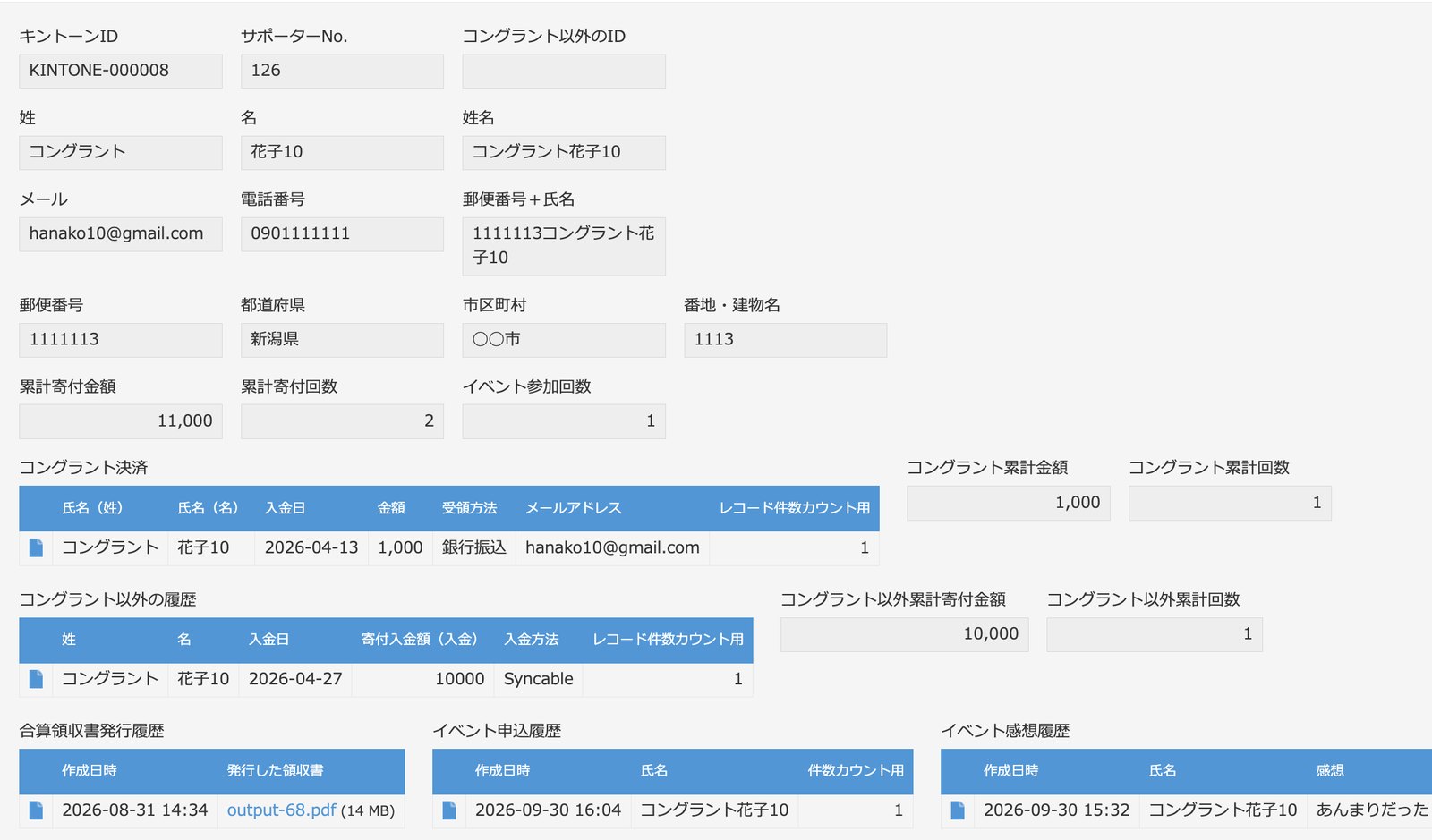The height and width of the screenshot is (840, 1432).
Task: Click the 都道府県 field 新潟県
Action: (342, 340)
